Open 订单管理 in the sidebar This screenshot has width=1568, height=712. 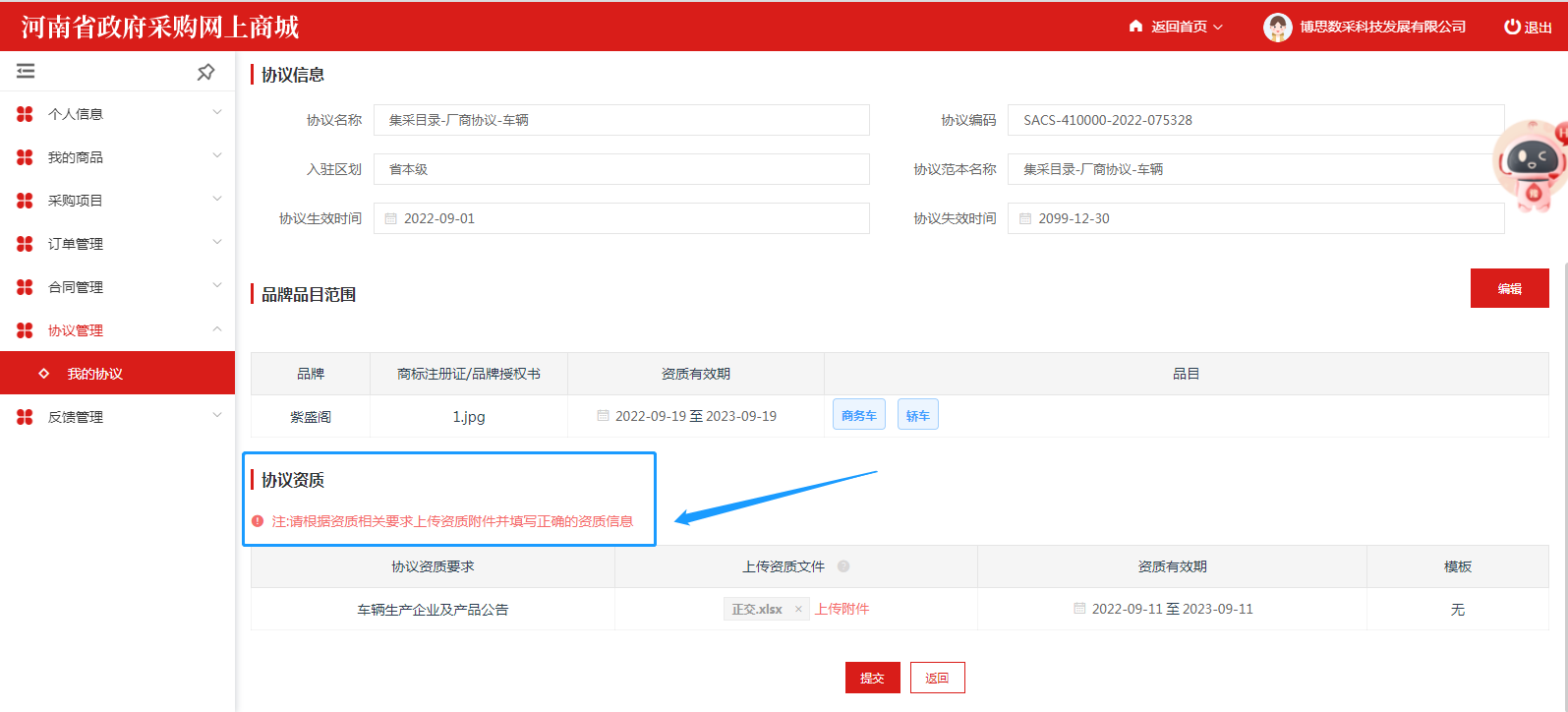[x=76, y=244]
